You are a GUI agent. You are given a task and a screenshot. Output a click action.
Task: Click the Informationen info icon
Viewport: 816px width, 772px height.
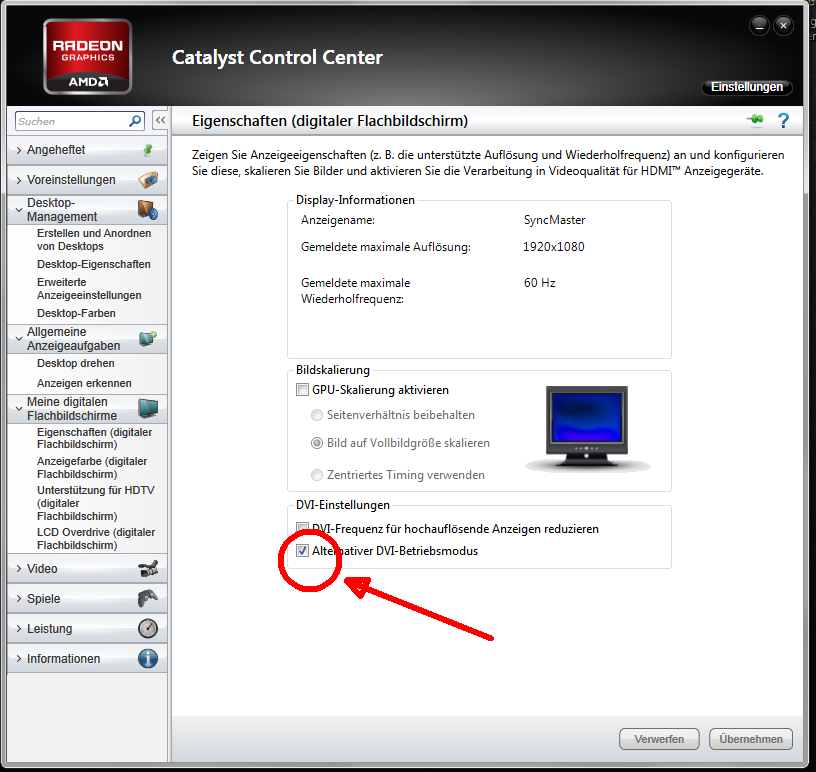pyautogui.click(x=147, y=659)
